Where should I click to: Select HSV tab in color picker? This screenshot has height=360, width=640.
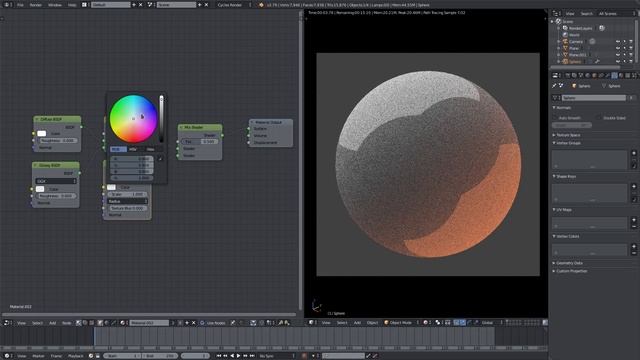tap(133, 149)
